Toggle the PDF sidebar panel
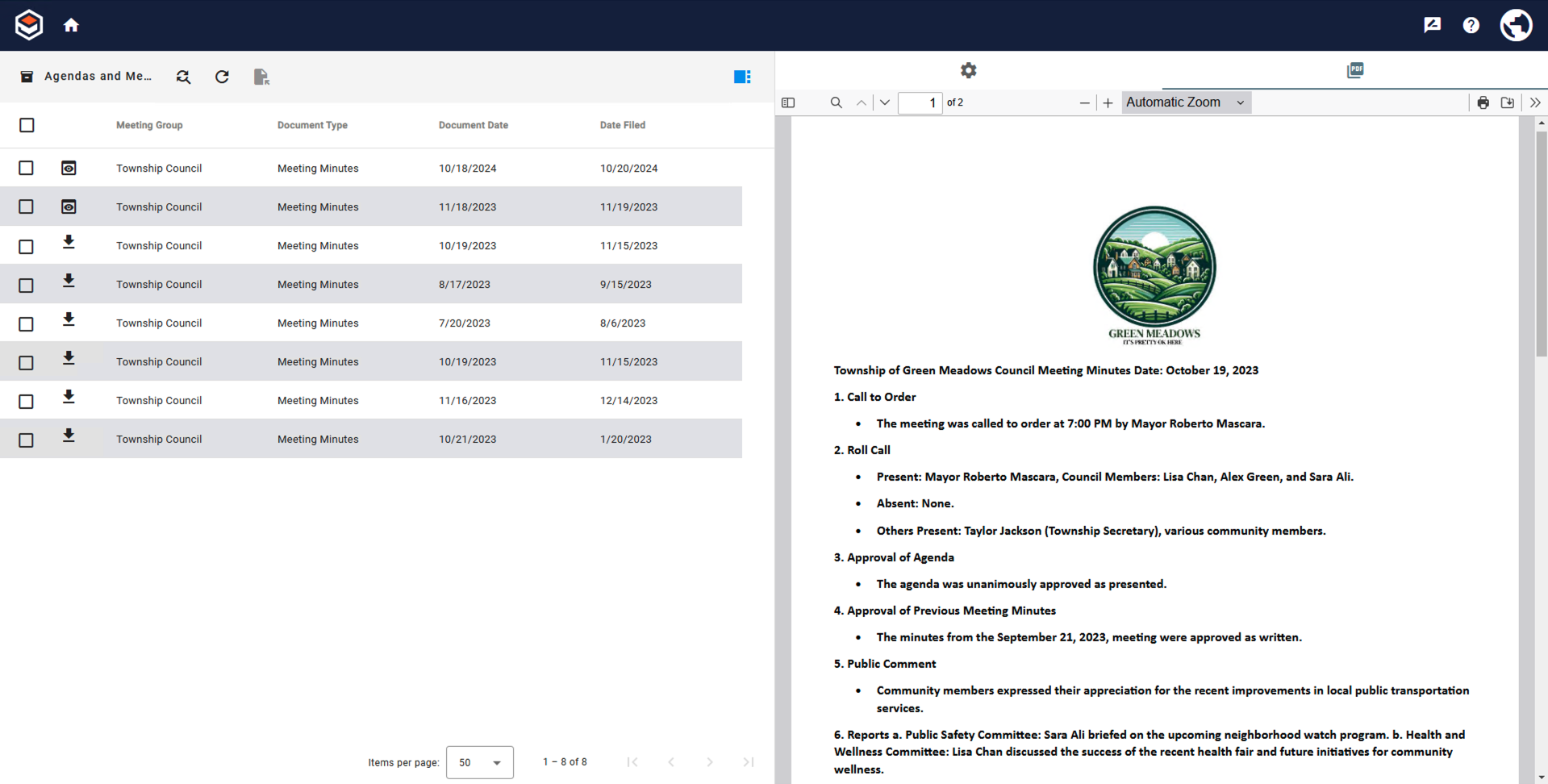 (x=788, y=102)
